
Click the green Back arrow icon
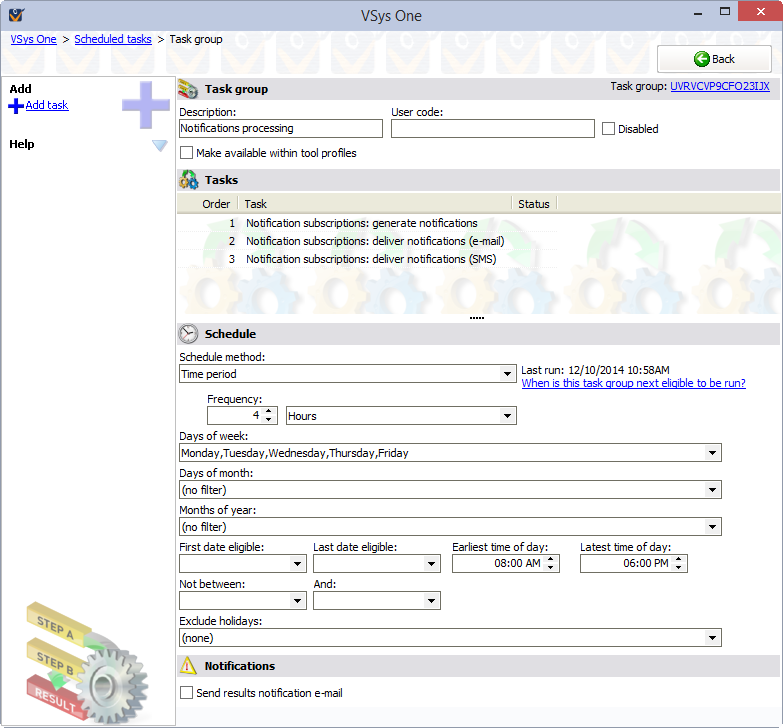(701, 59)
